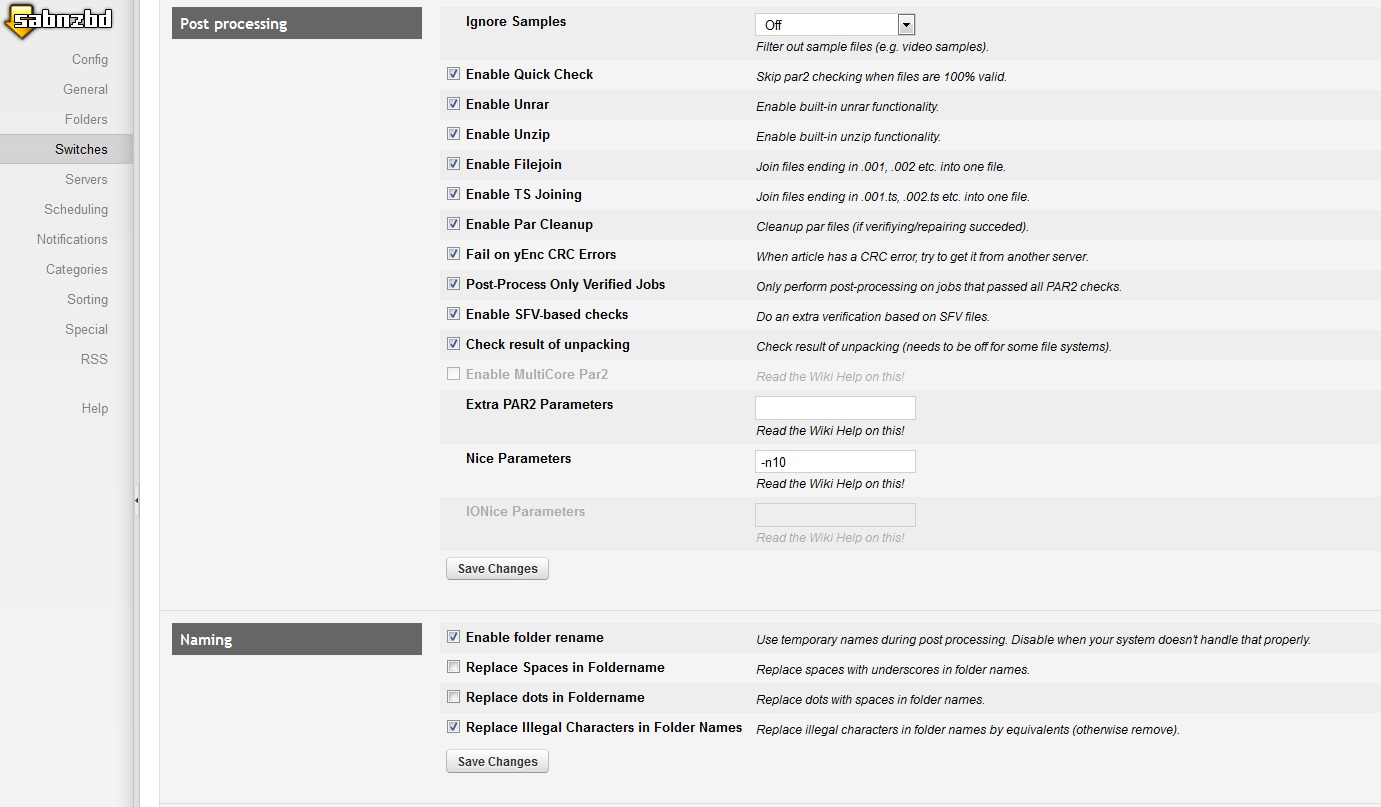1381x807 pixels.
Task: Open the Notifications settings page
Action: click(x=72, y=239)
